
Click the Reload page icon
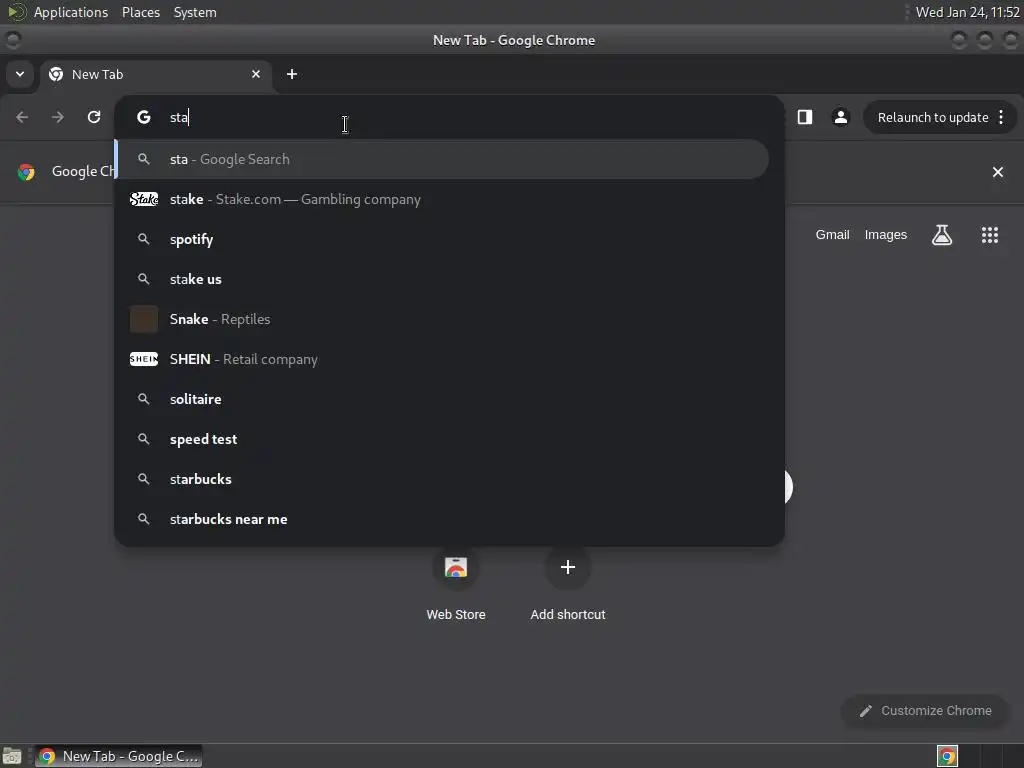(94, 117)
